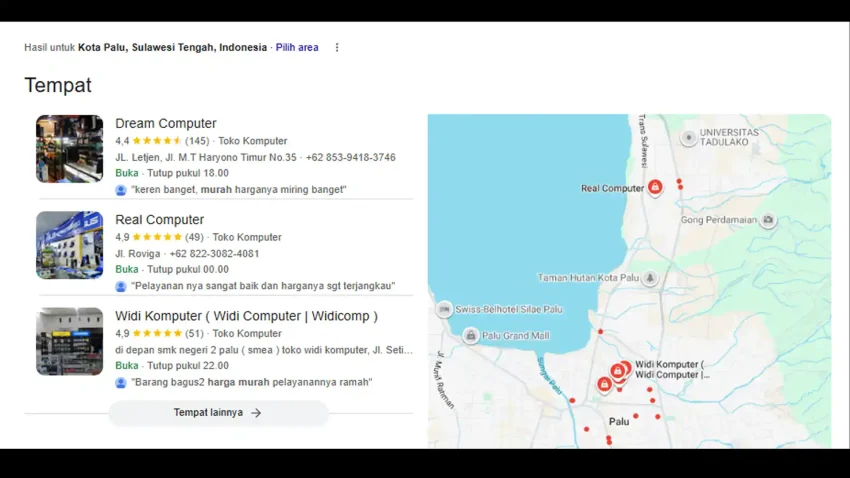Click the reviewer avatar beside "keren banget" review

pos(121,190)
